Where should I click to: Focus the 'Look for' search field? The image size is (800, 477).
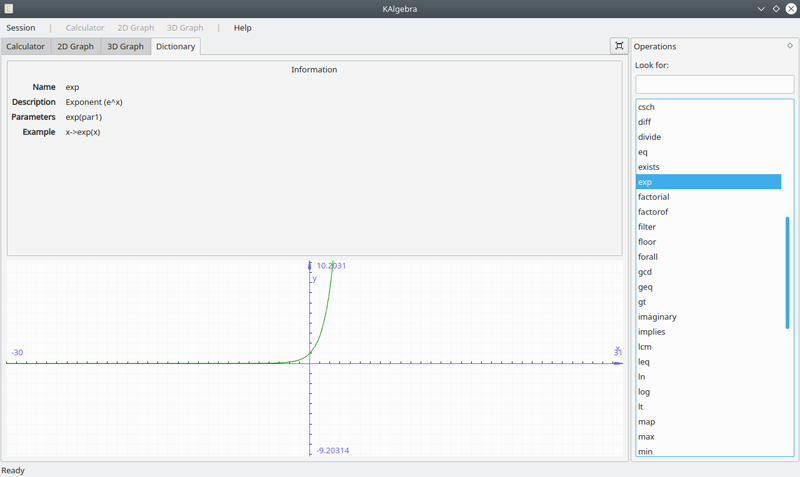[714, 85]
